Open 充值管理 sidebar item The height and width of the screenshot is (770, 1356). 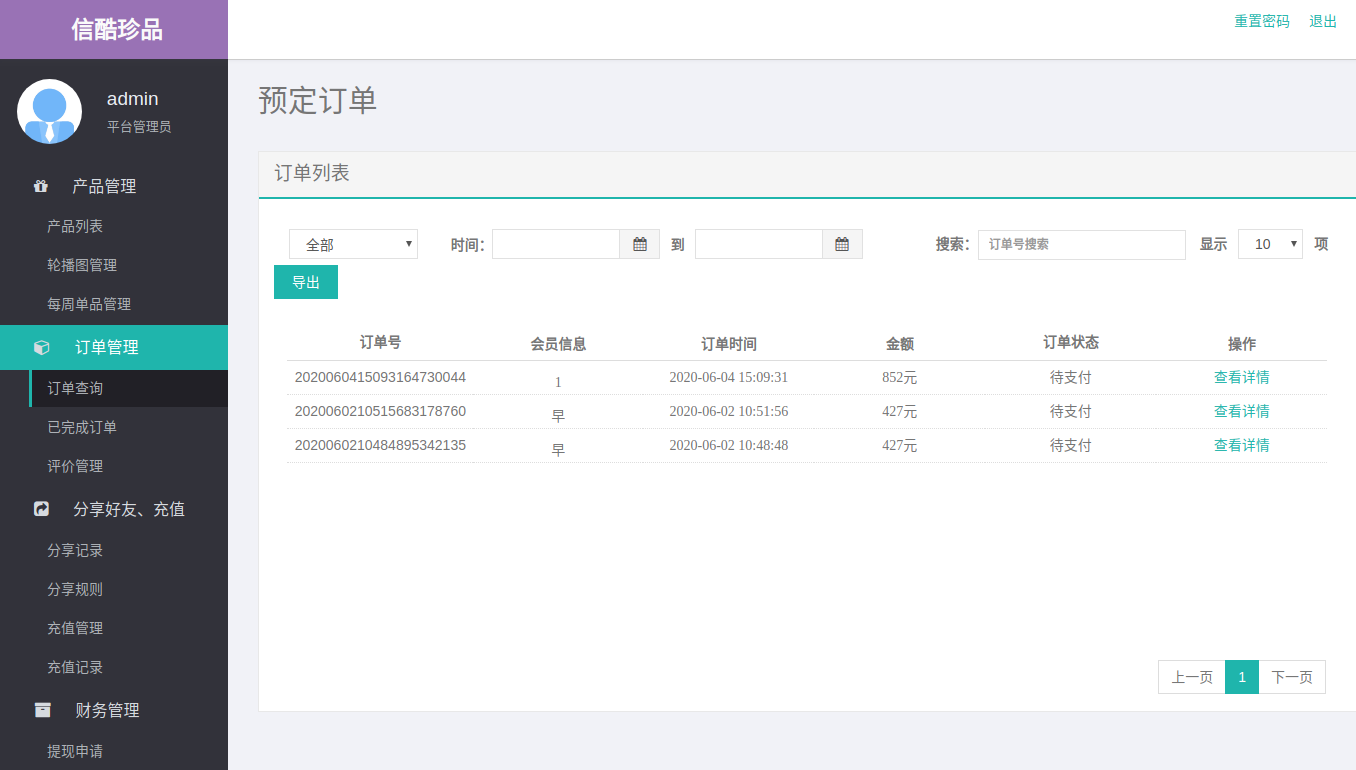(x=75, y=628)
